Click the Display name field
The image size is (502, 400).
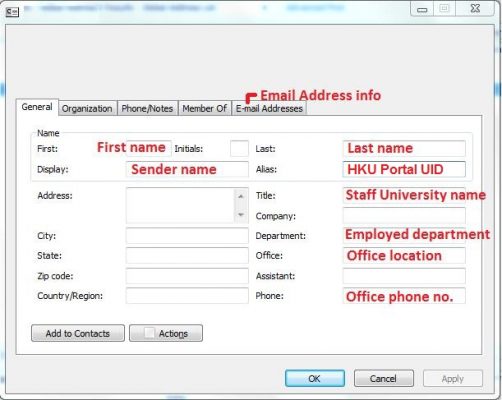pyautogui.click(x=187, y=169)
